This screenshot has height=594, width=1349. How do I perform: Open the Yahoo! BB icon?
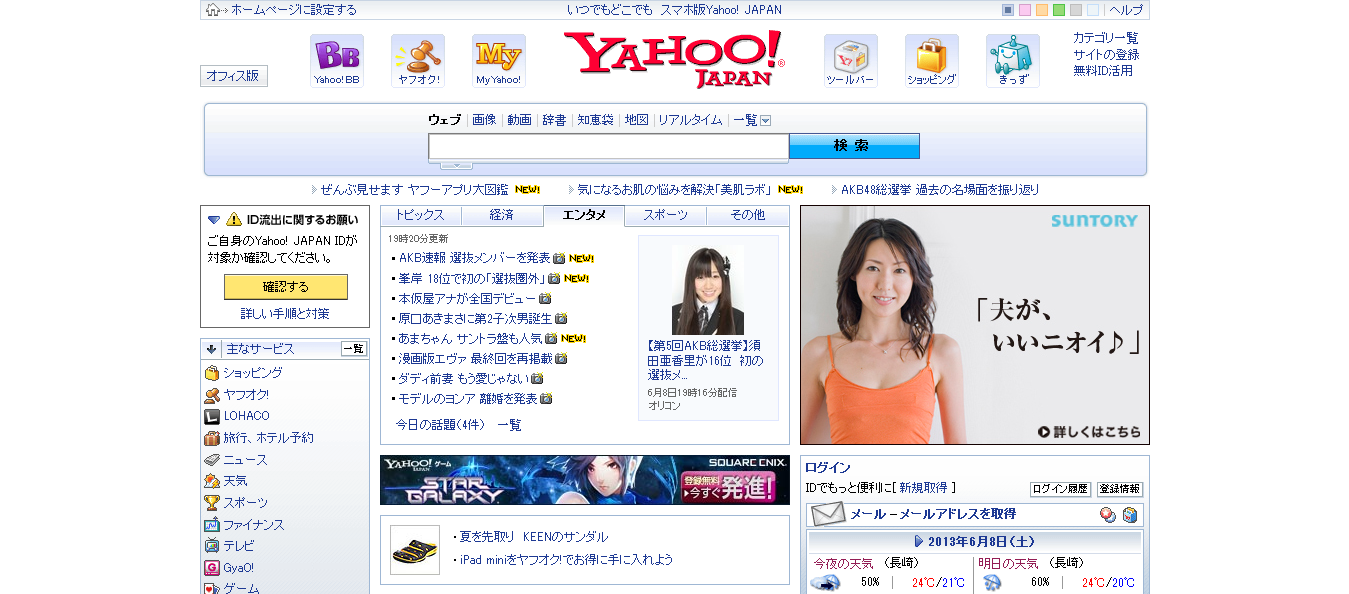coord(337,61)
